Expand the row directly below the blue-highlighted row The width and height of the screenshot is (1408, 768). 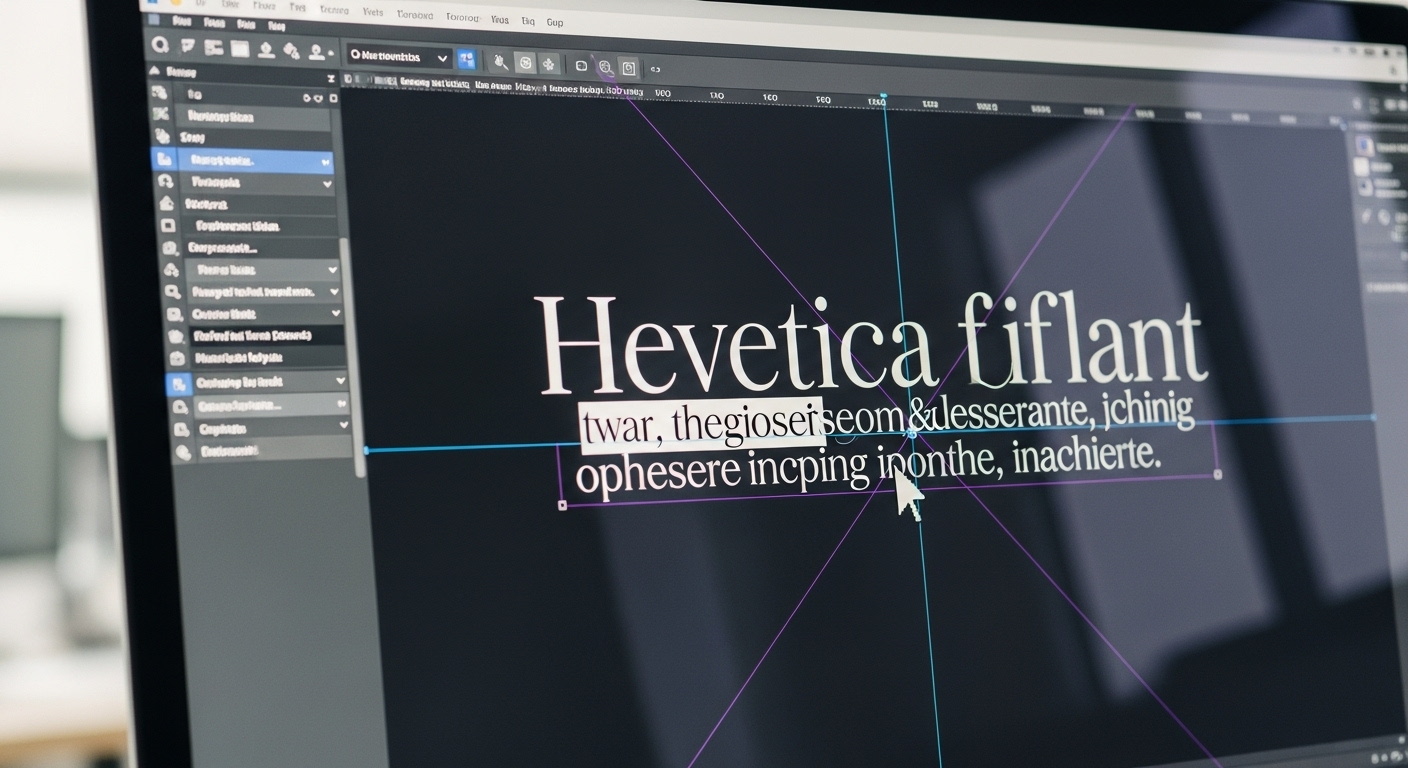pyautogui.click(x=326, y=184)
